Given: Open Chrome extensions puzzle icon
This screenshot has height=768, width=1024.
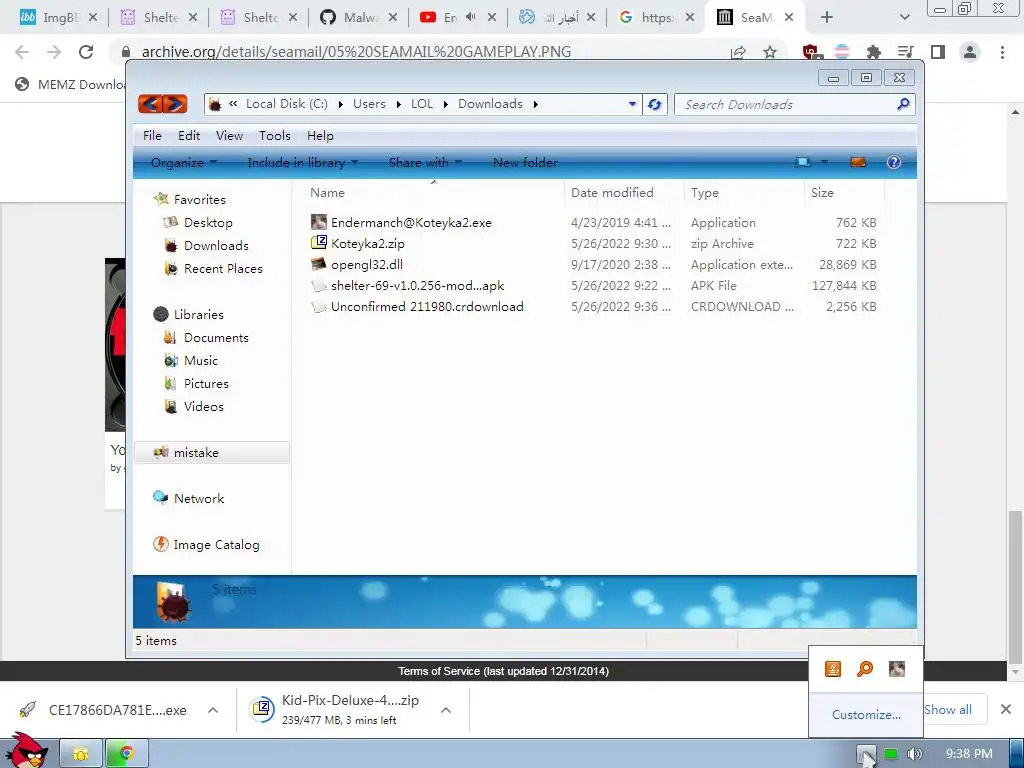Looking at the screenshot, I should (874, 52).
